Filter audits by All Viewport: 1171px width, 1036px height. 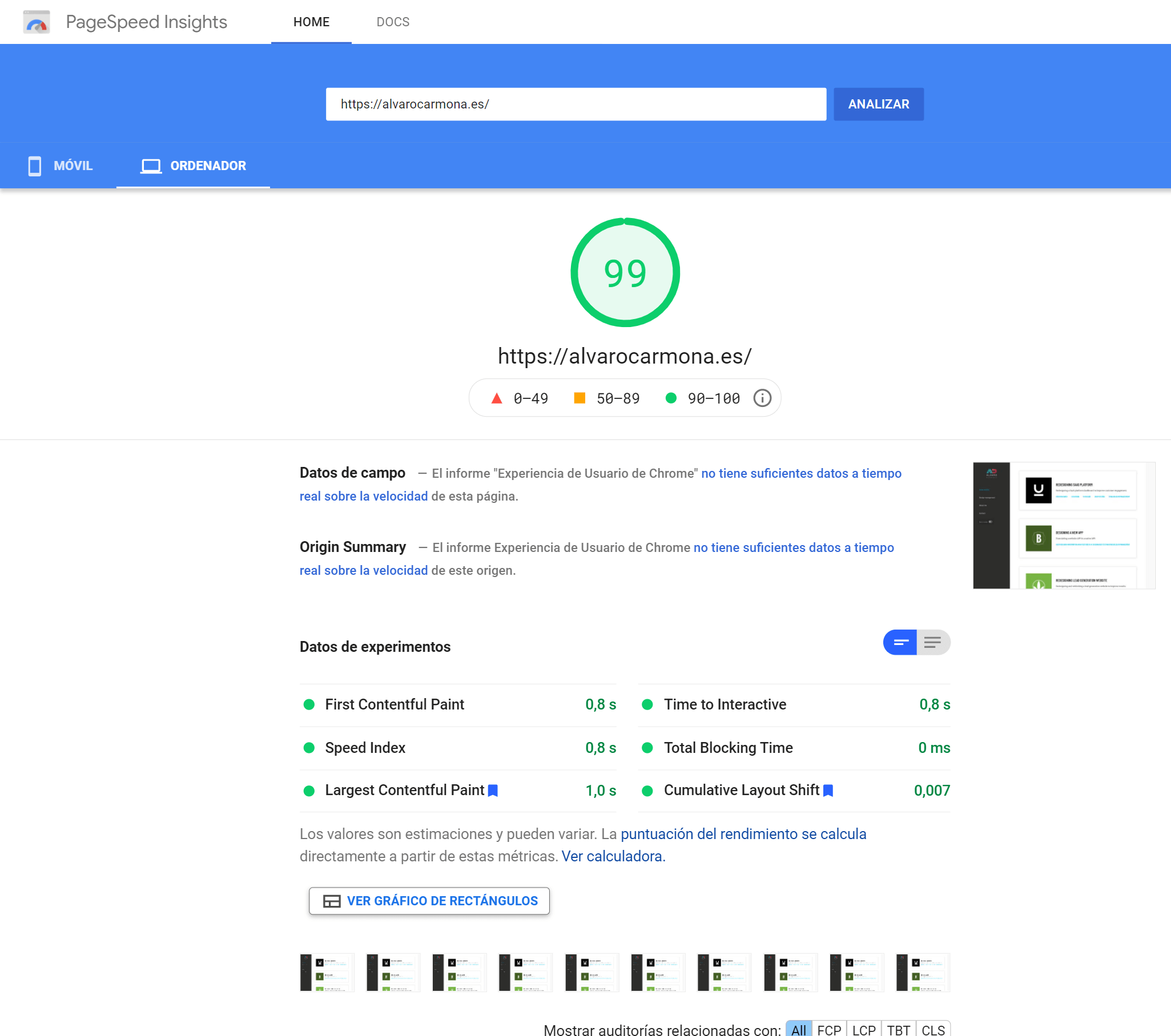coord(798,1029)
